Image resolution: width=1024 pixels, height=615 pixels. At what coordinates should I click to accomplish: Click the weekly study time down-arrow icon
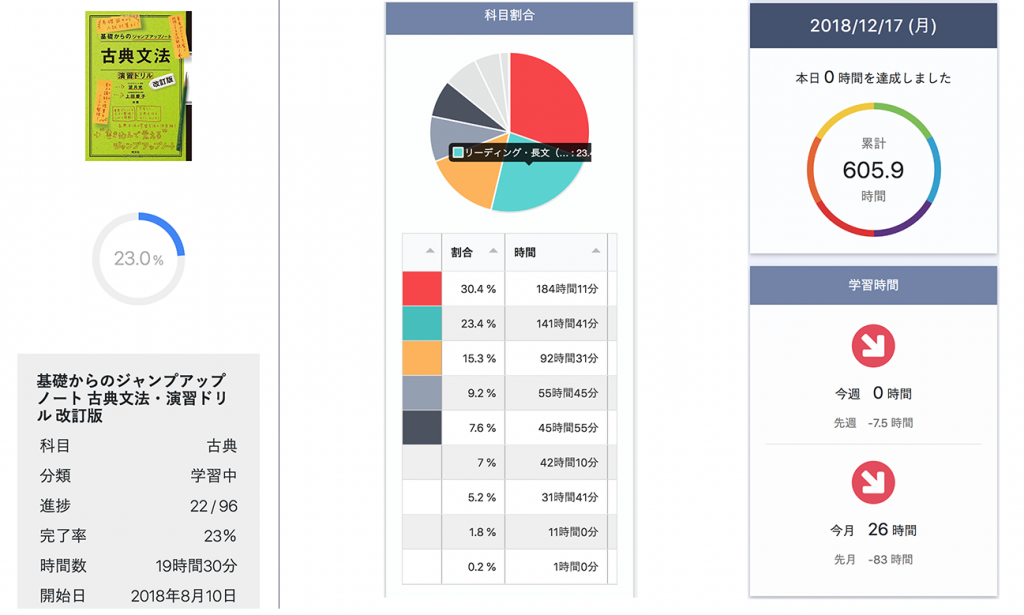[872, 346]
